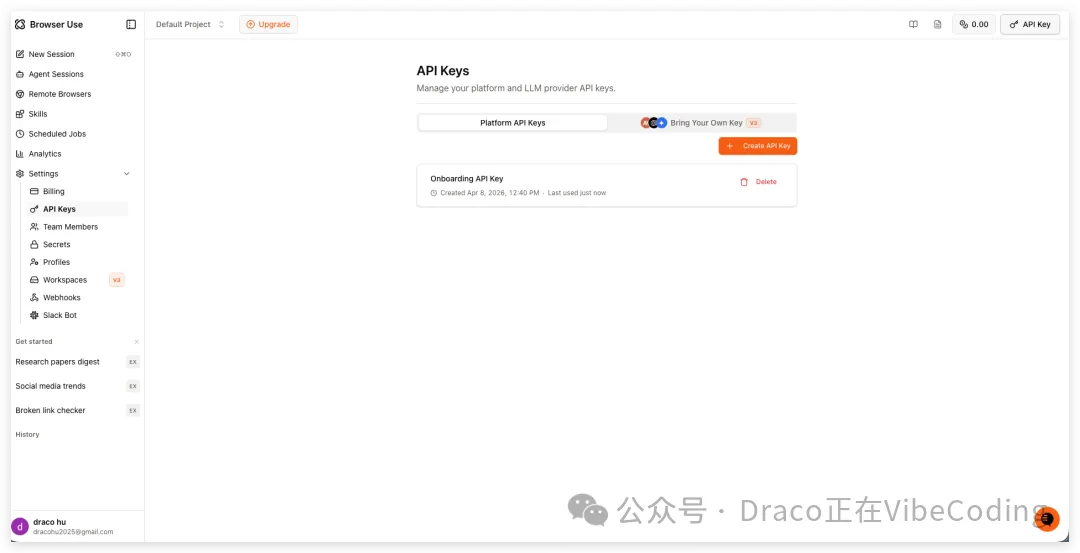Click the Upgrade button

[x=268, y=24]
